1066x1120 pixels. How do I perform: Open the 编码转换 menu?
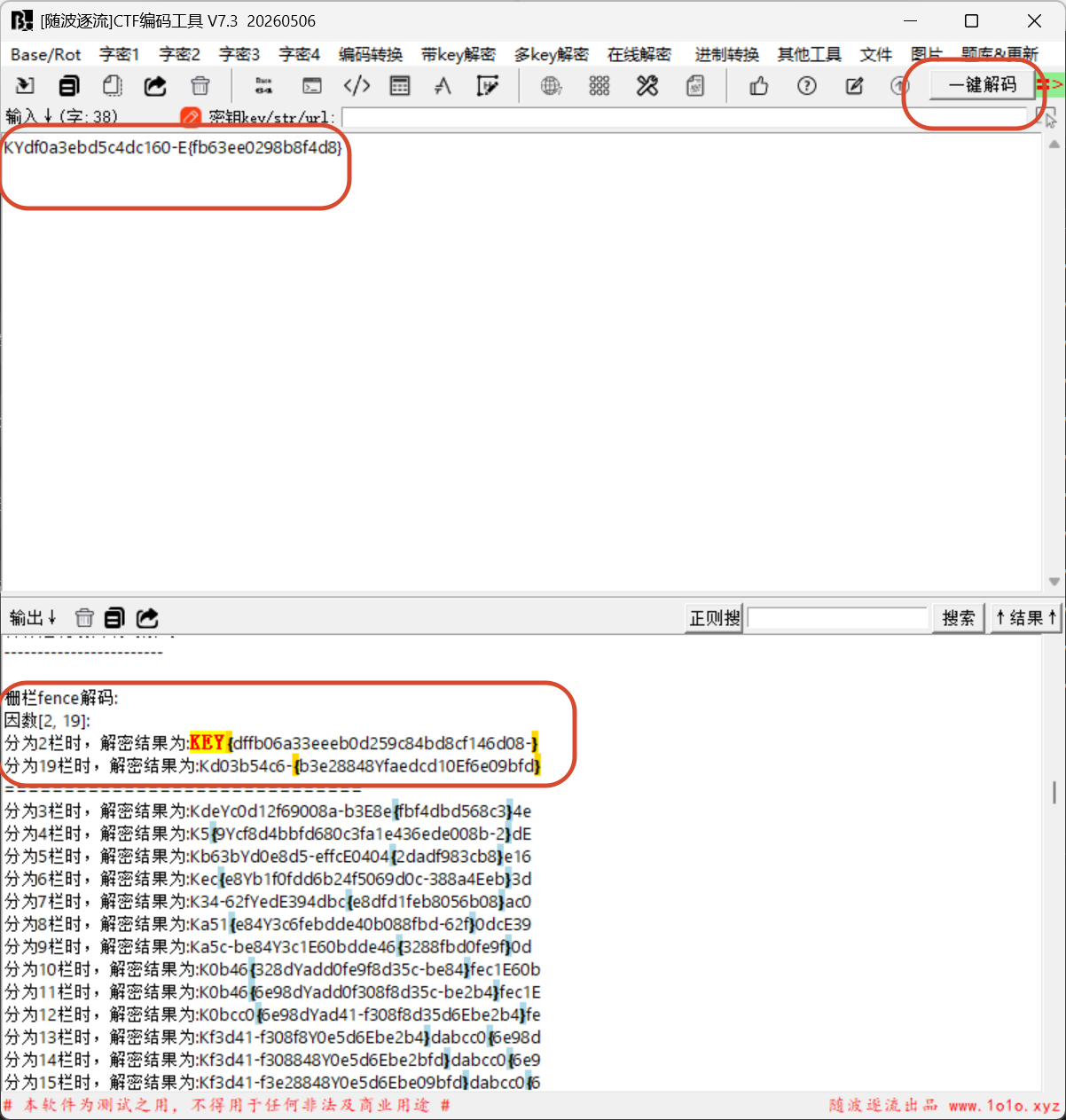(371, 55)
